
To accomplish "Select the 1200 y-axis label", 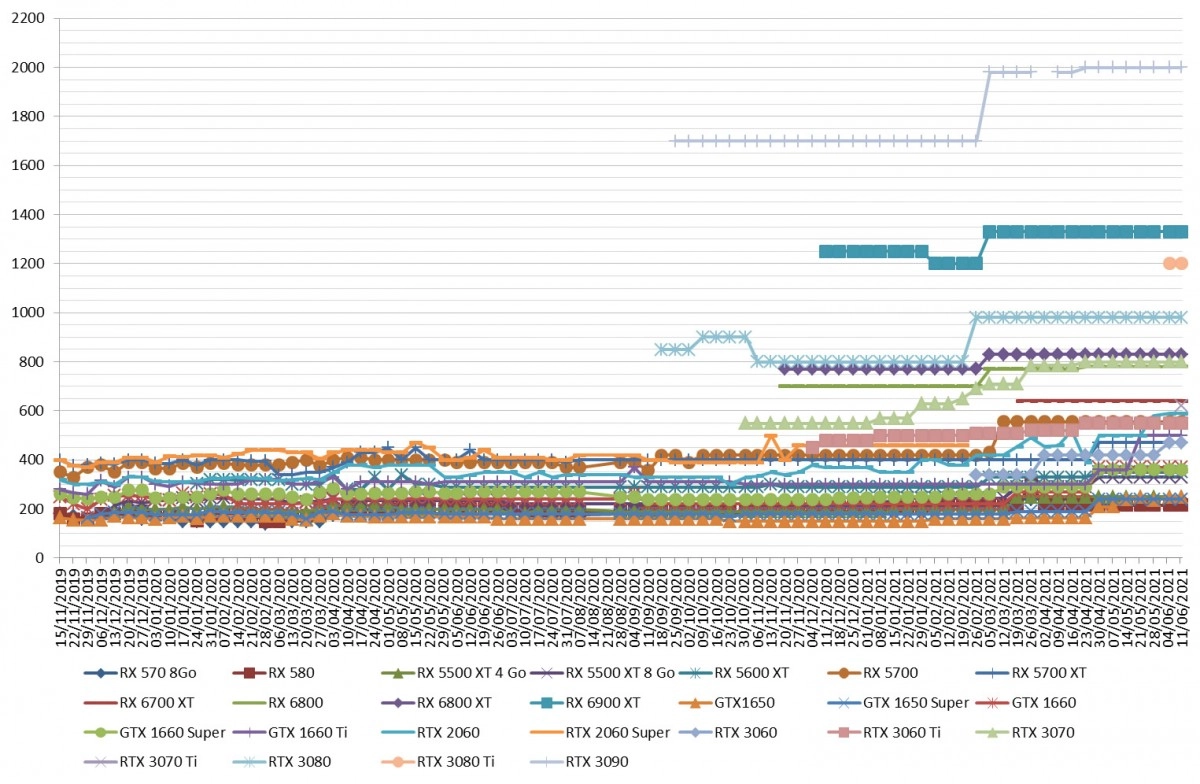I will point(29,263).
